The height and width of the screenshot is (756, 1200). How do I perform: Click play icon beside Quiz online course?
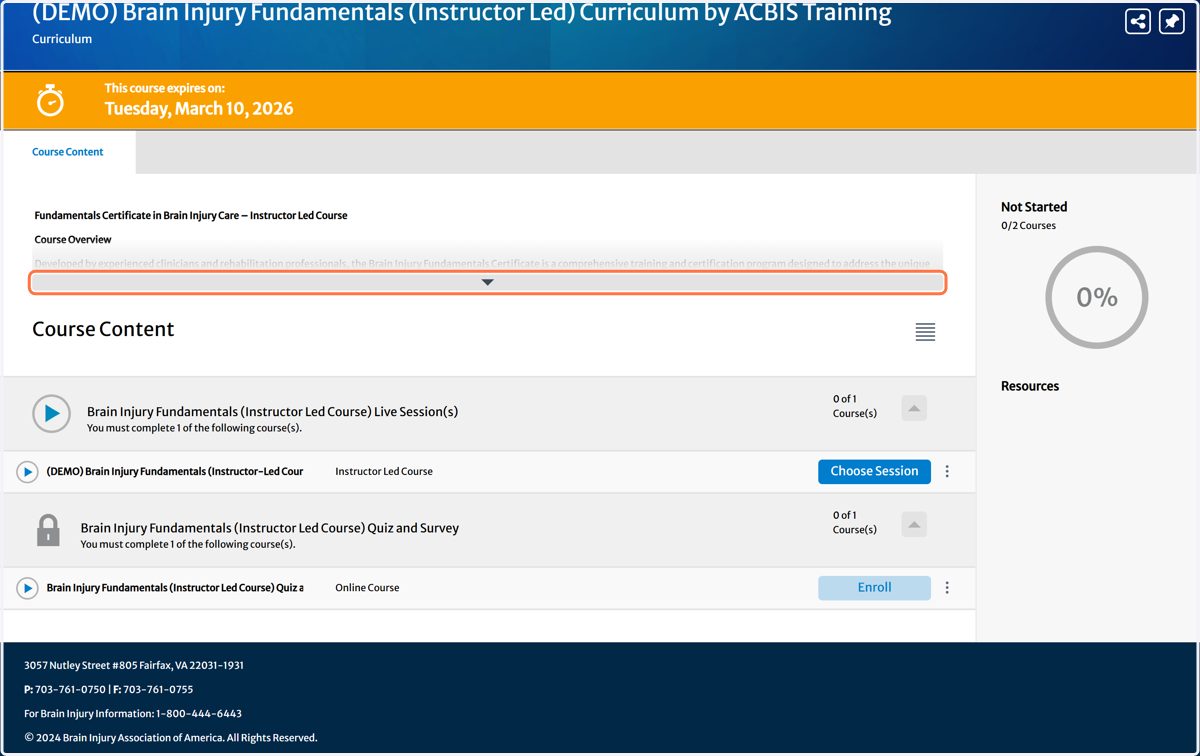(x=27, y=588)
